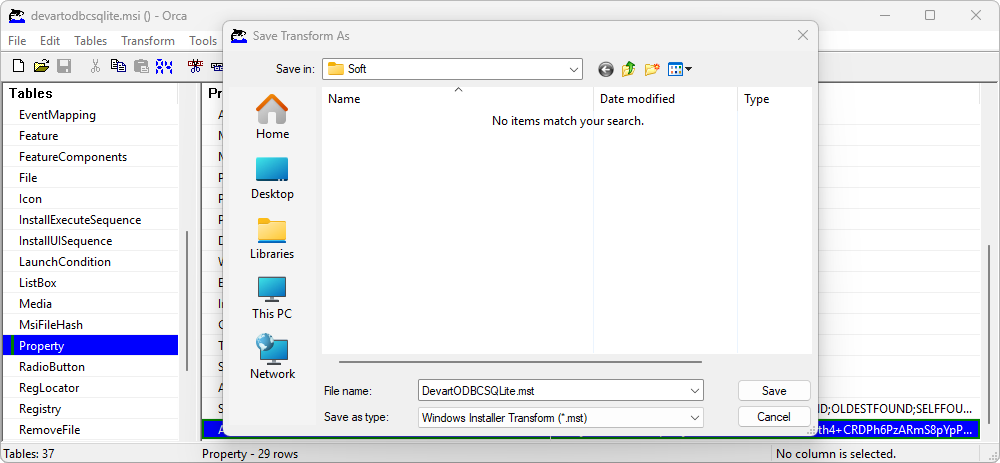
Task: Create a new folder in Soft
Action: (652, 69)
